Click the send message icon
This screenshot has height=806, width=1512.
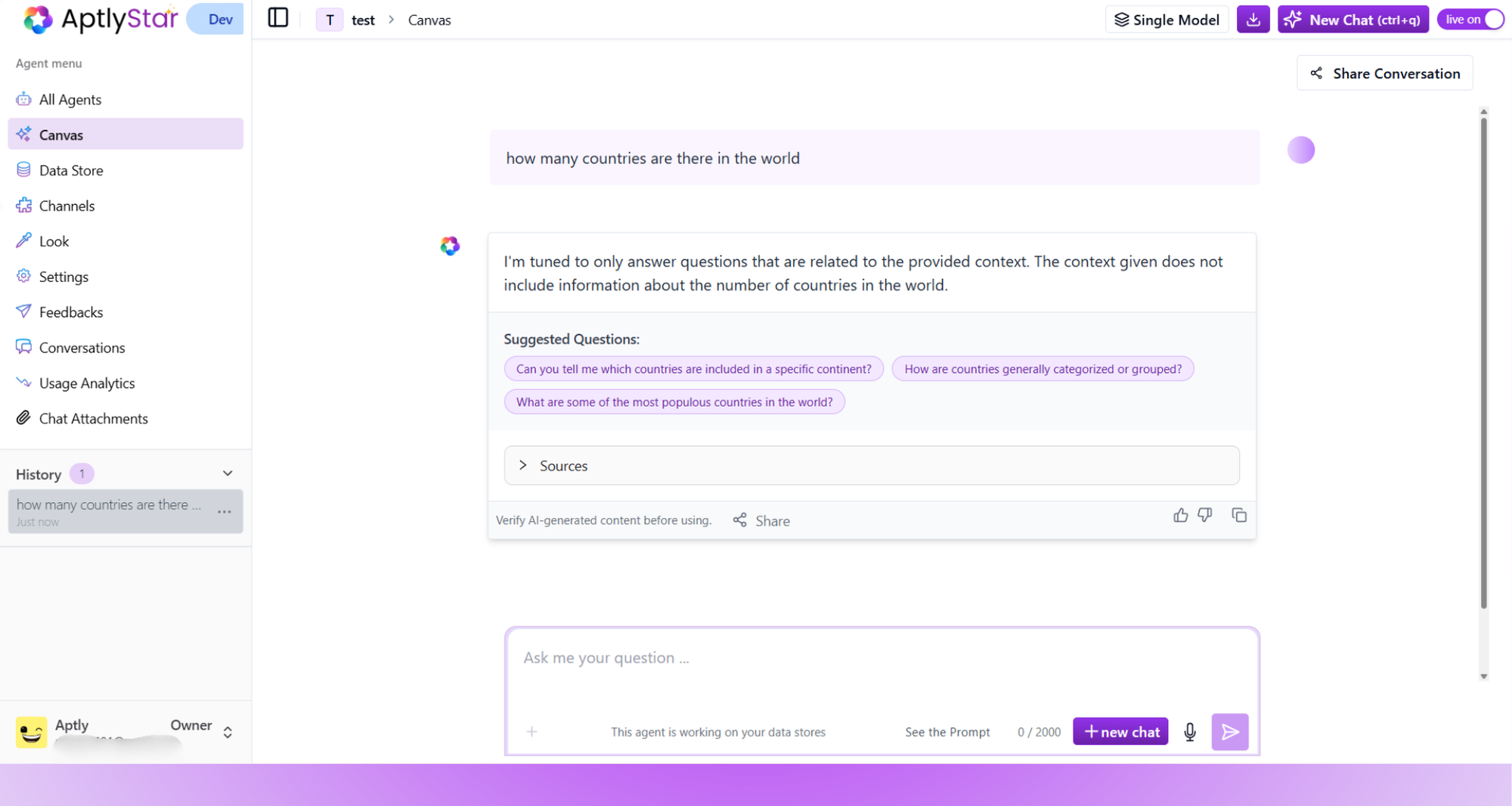point(1230,732)
